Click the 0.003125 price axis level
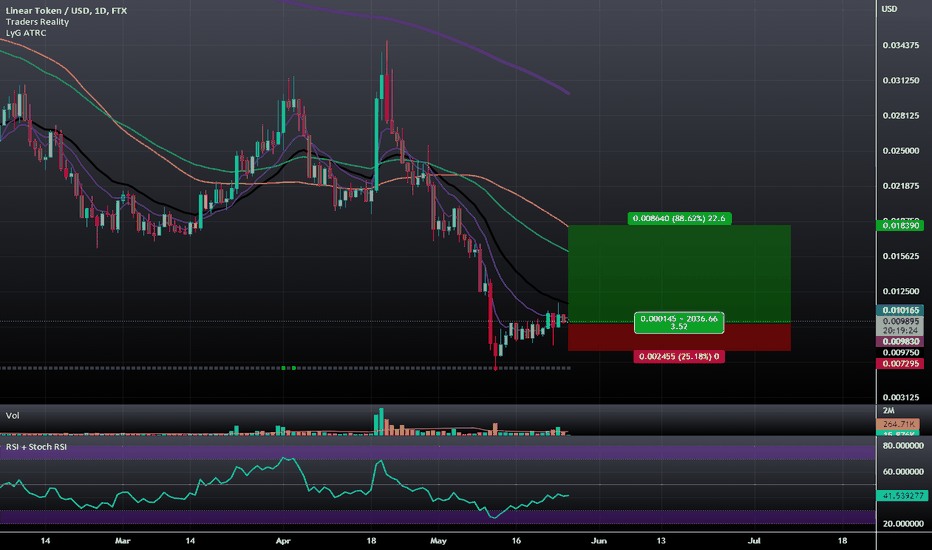The image size is (932, 550). [x=900, y=397]
